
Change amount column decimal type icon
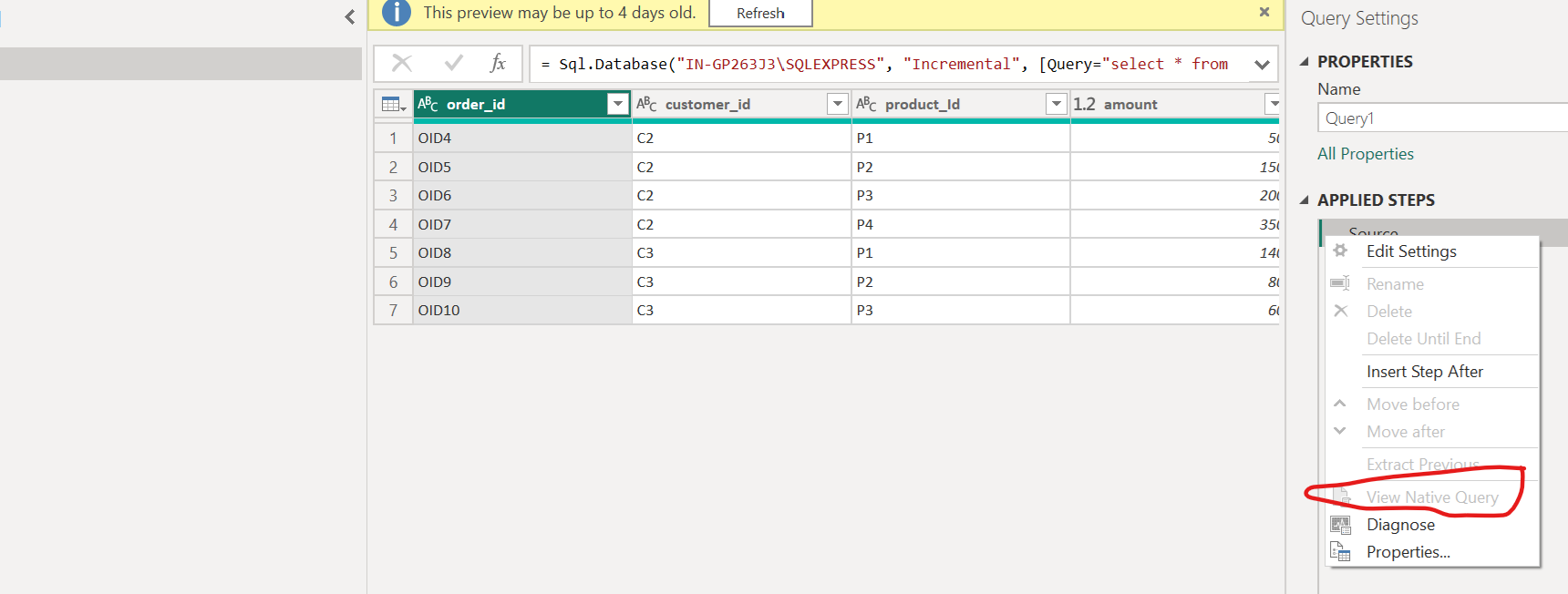pos(1084,104)
